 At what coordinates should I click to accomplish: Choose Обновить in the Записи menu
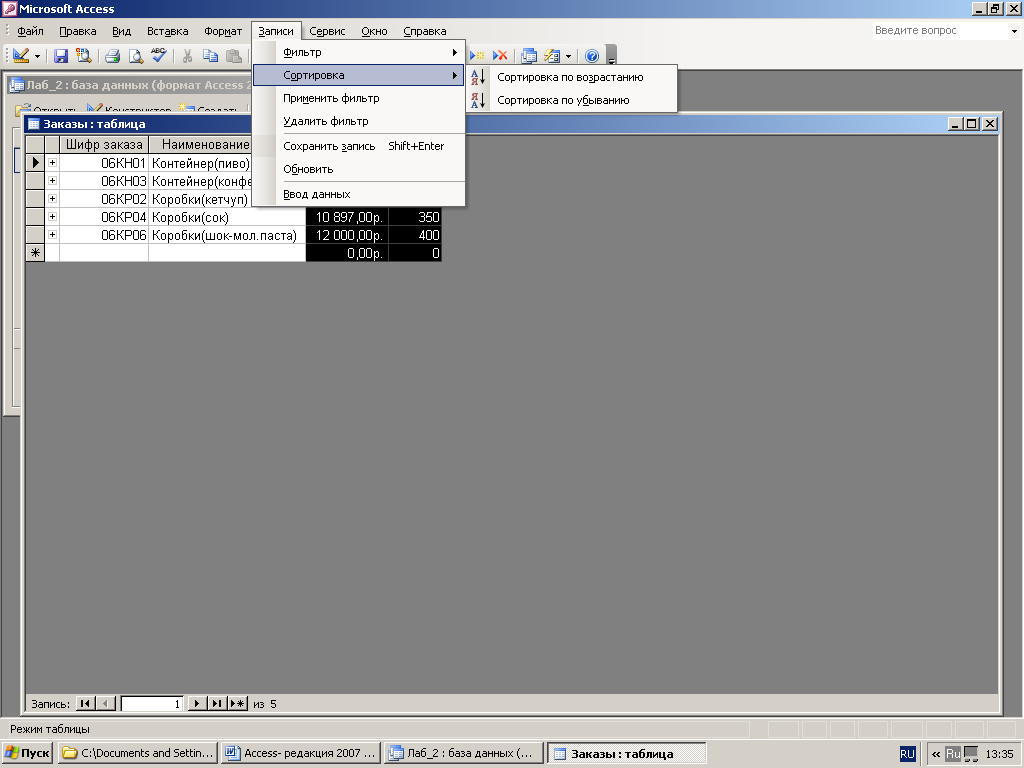(359, 169)
